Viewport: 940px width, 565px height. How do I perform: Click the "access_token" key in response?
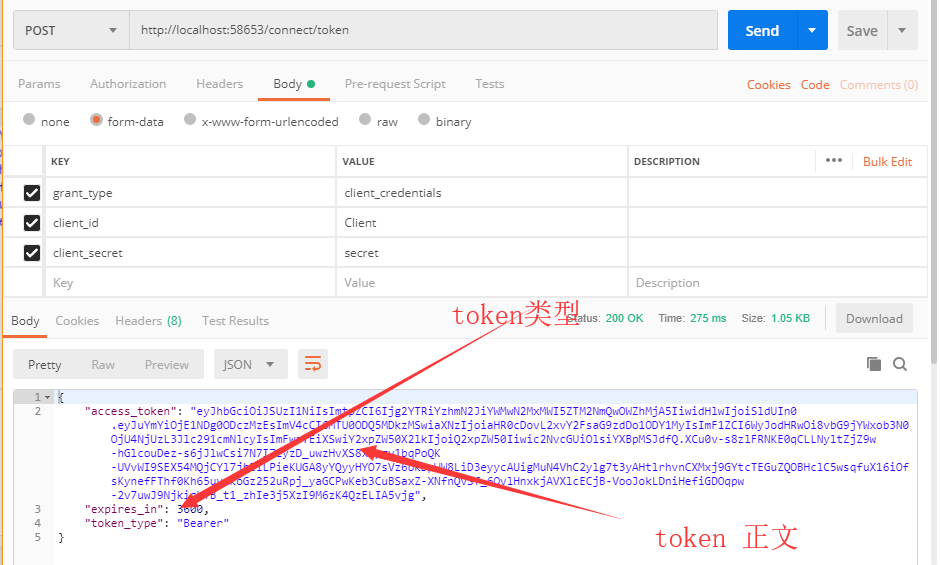pyautogui.click(x=131, y=411)
